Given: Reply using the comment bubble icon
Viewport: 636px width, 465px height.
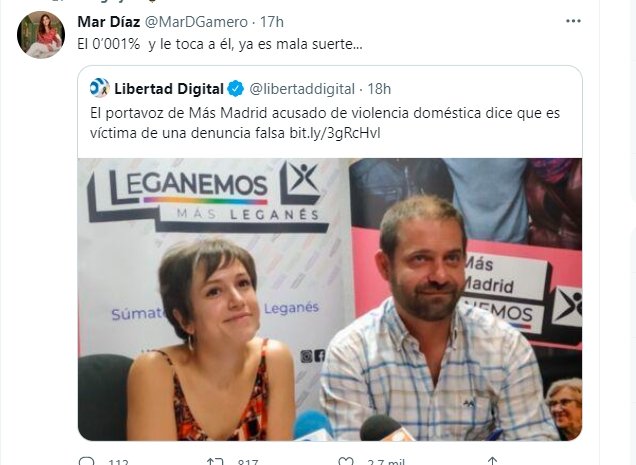Looking at the screenshot, I should (86, 461).
